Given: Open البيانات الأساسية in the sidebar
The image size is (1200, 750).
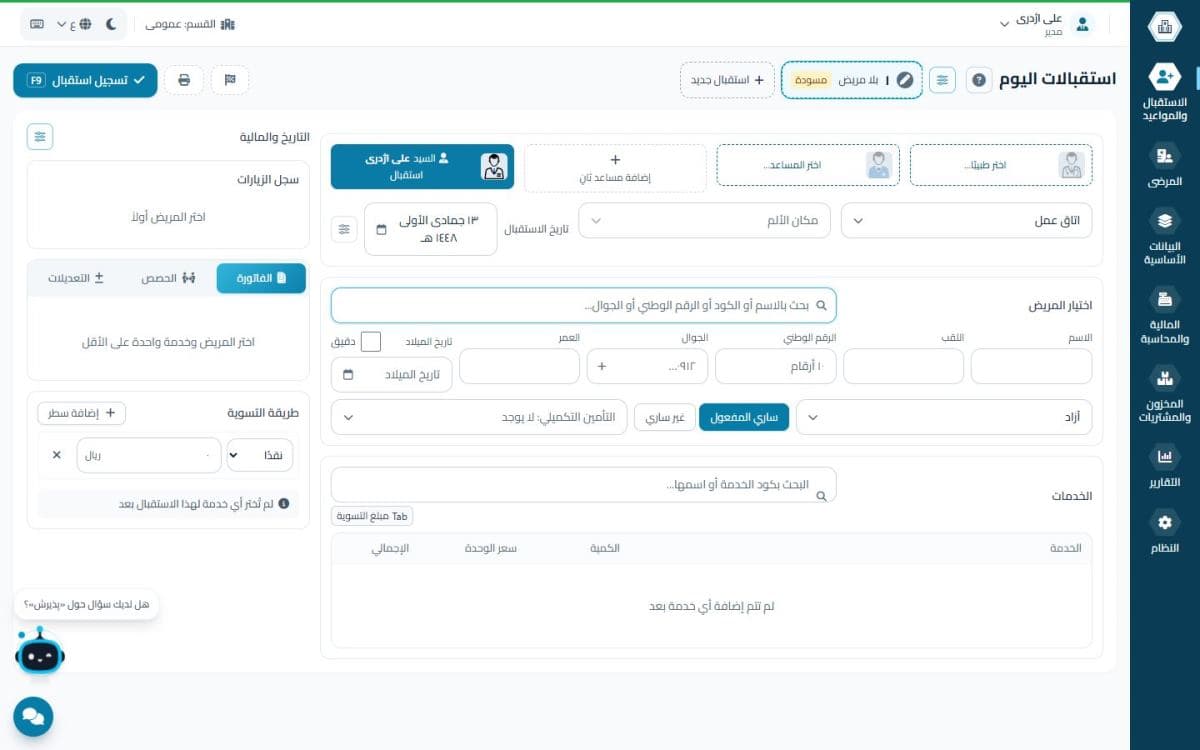Looking at the screenshot, I should pyautogui.click(x=1164, y=236).
